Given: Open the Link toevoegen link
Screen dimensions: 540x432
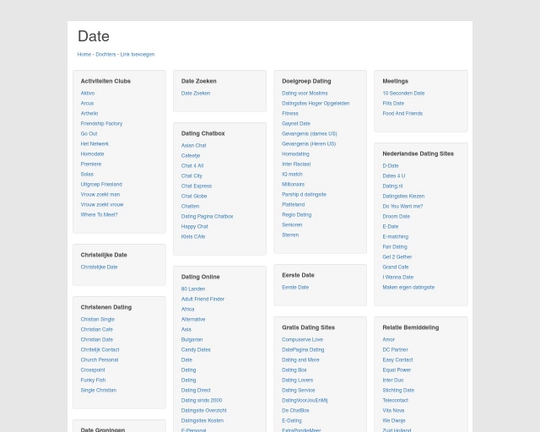Looking at the screenshot, I should (x=137, y=54).
